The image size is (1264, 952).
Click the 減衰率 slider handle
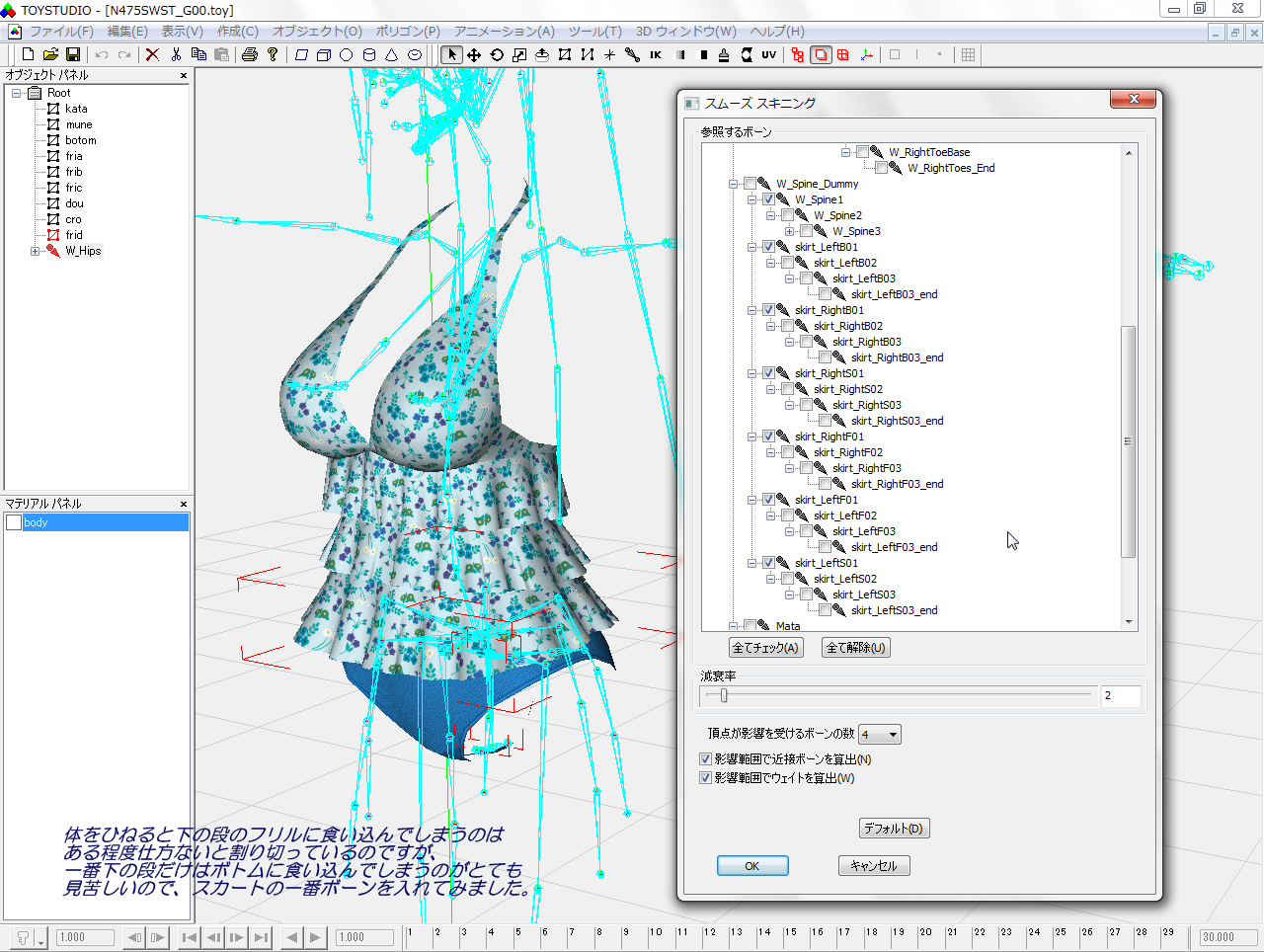tap(724, 696)
